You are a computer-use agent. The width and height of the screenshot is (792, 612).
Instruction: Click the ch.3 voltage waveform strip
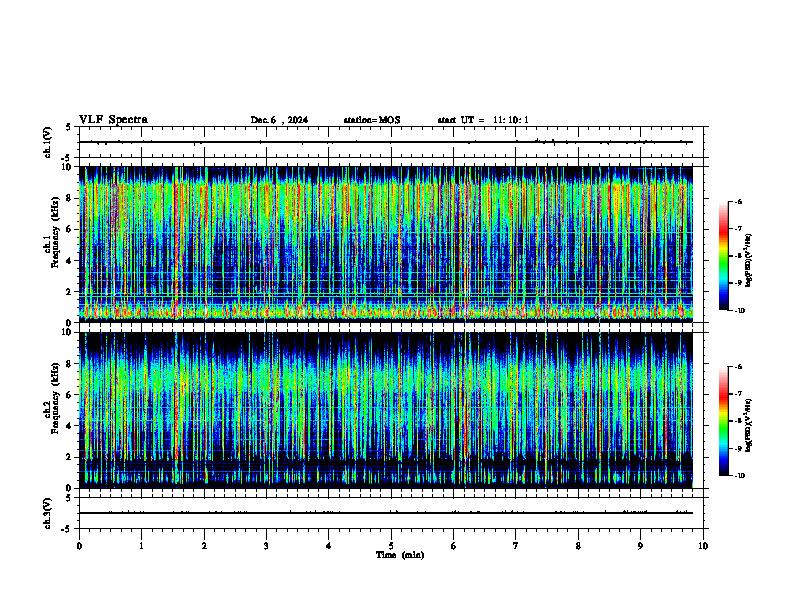point(391,513)
